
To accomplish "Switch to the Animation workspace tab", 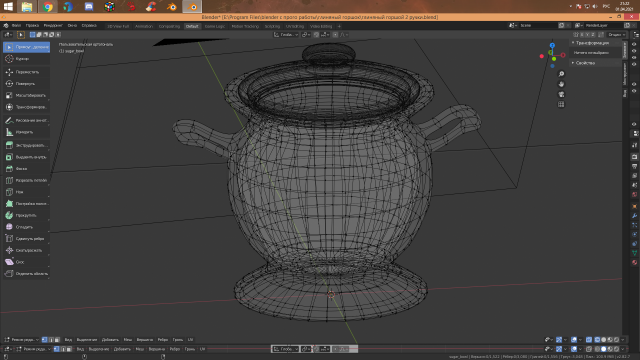I will [x=144, y=26].
